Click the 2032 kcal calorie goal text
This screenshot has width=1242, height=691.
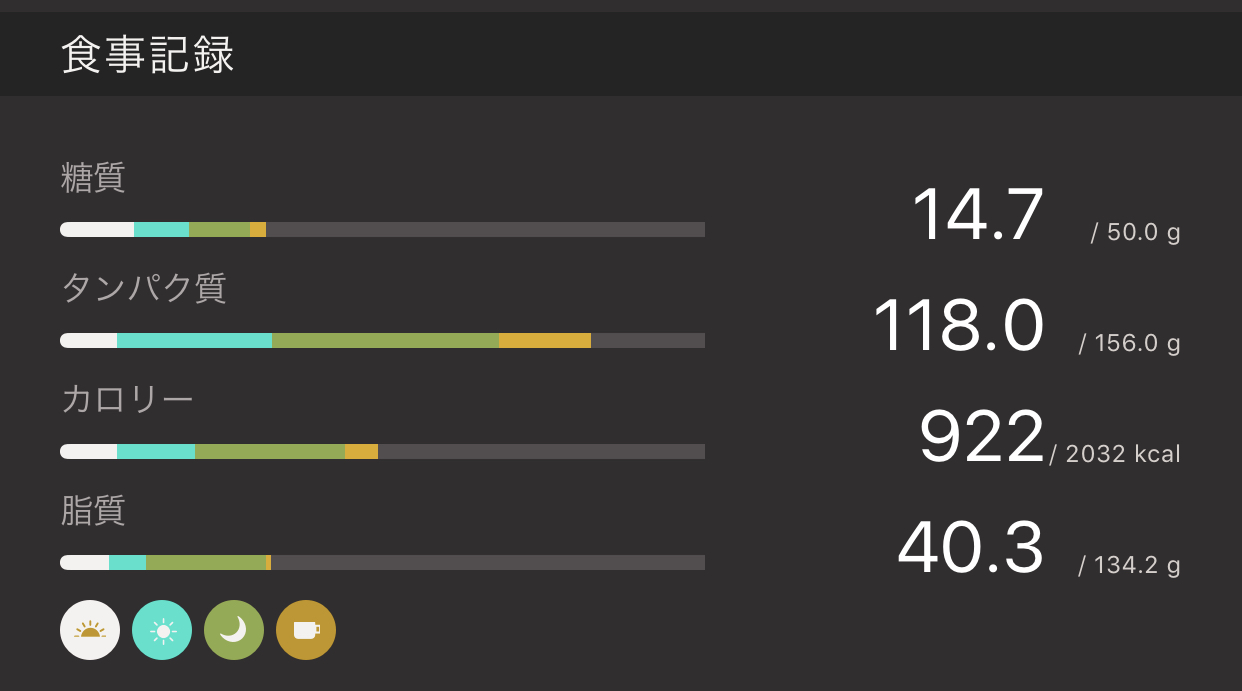click(x=1122, y=455)
